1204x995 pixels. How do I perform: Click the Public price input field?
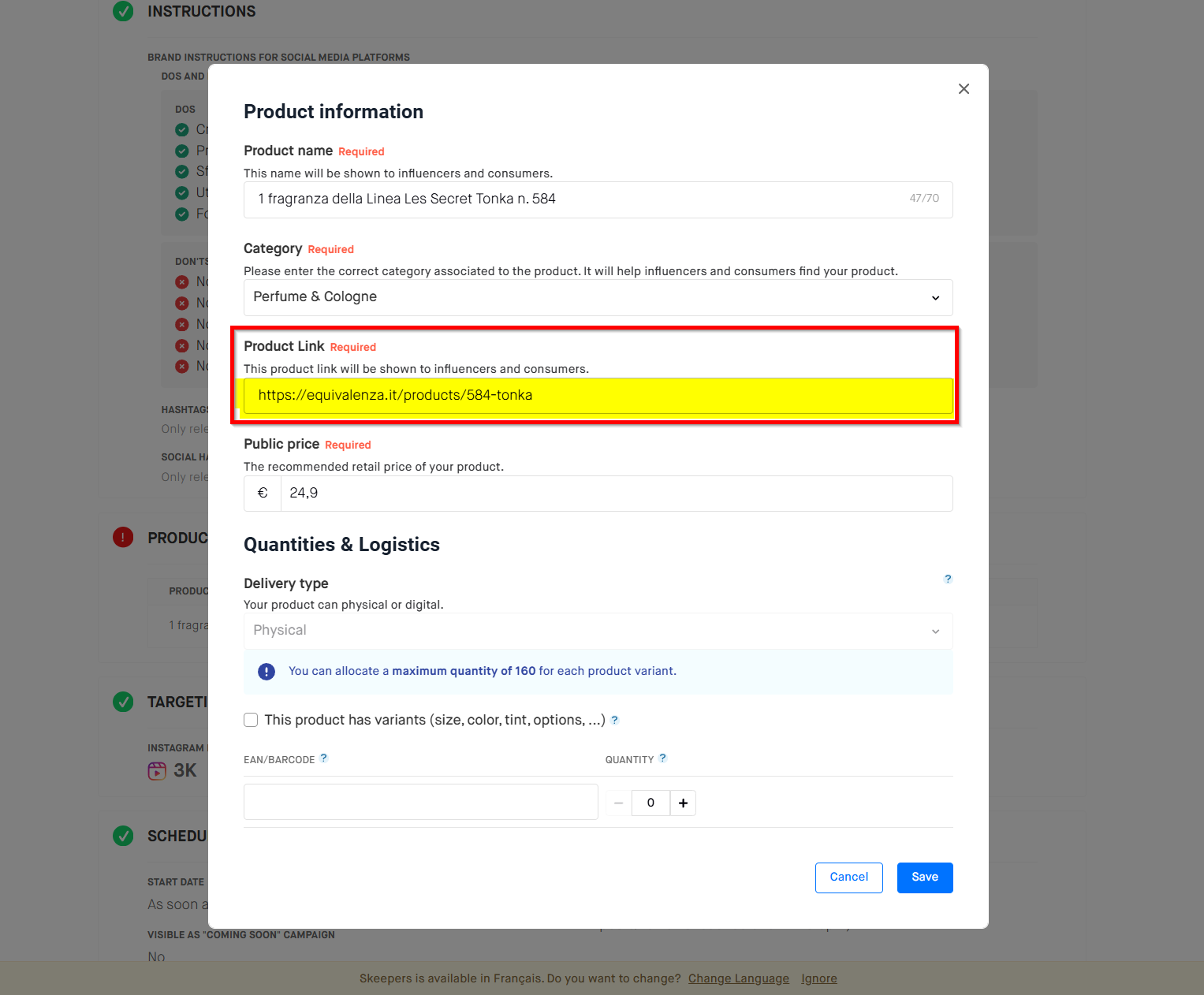click(615, 494)
